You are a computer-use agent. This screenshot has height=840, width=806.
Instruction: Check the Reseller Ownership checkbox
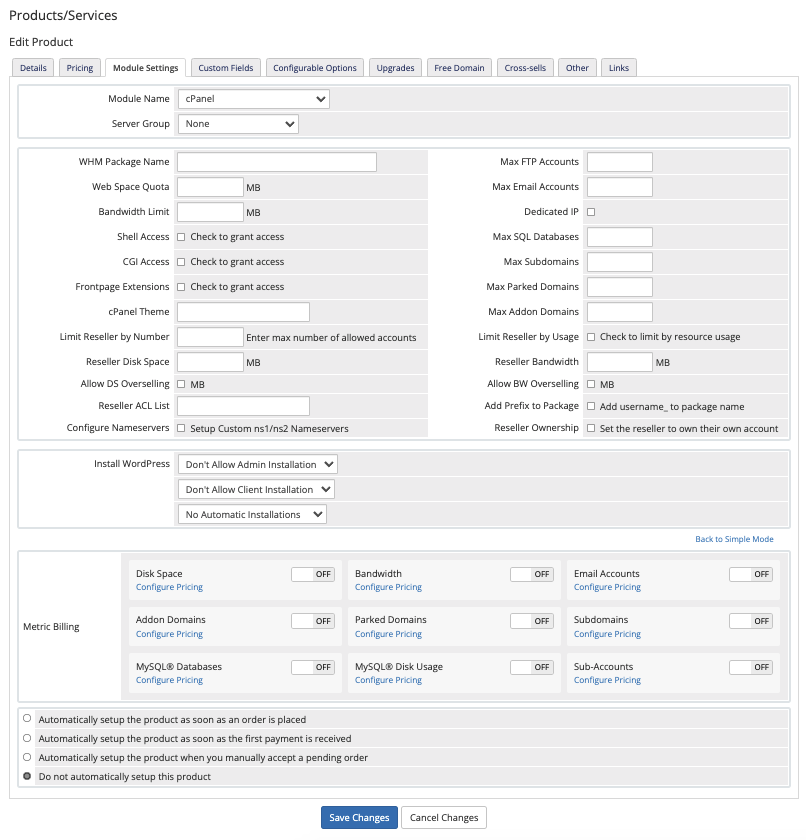tap(591, 428)
